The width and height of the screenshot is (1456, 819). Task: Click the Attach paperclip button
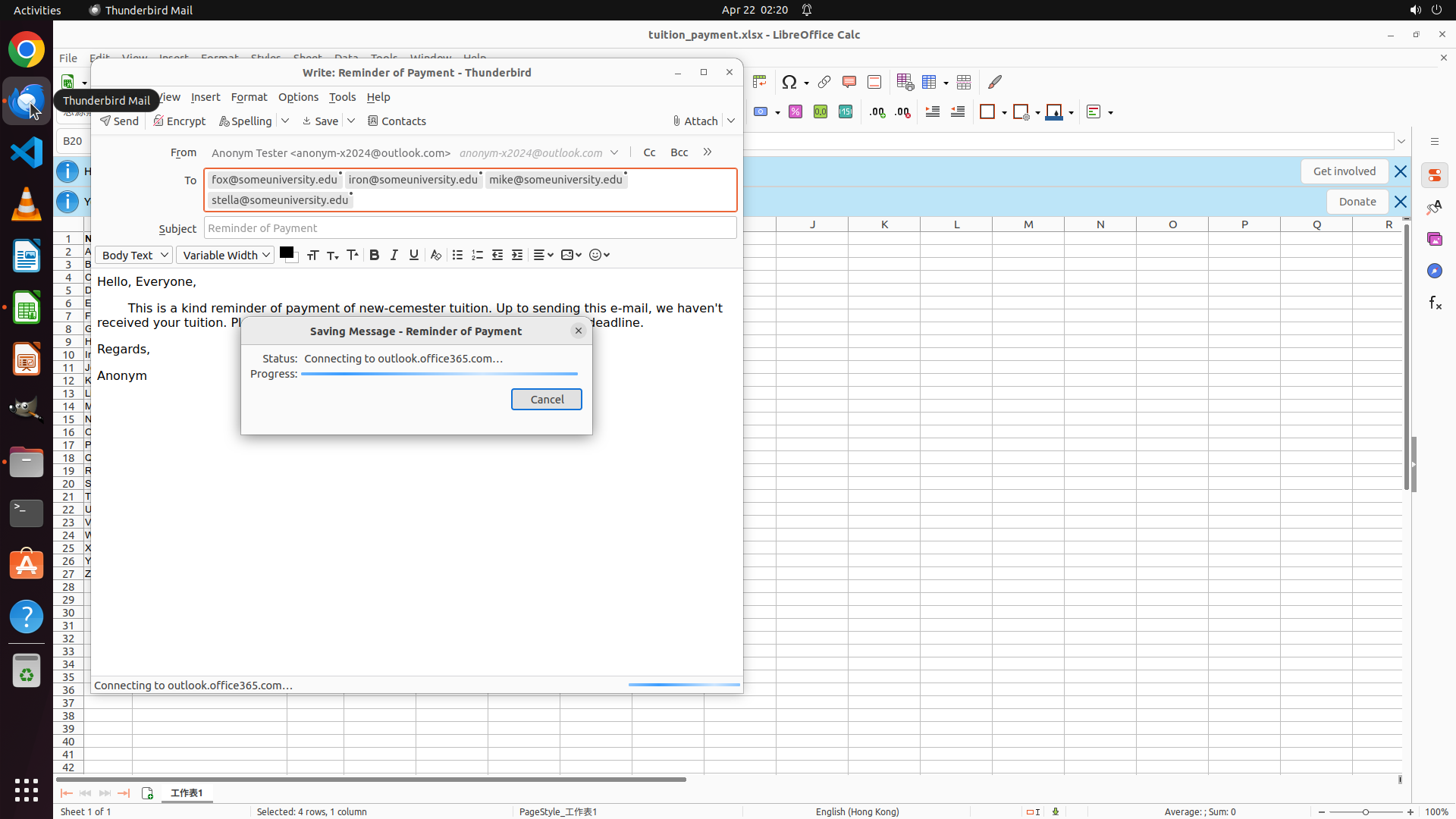695,121
